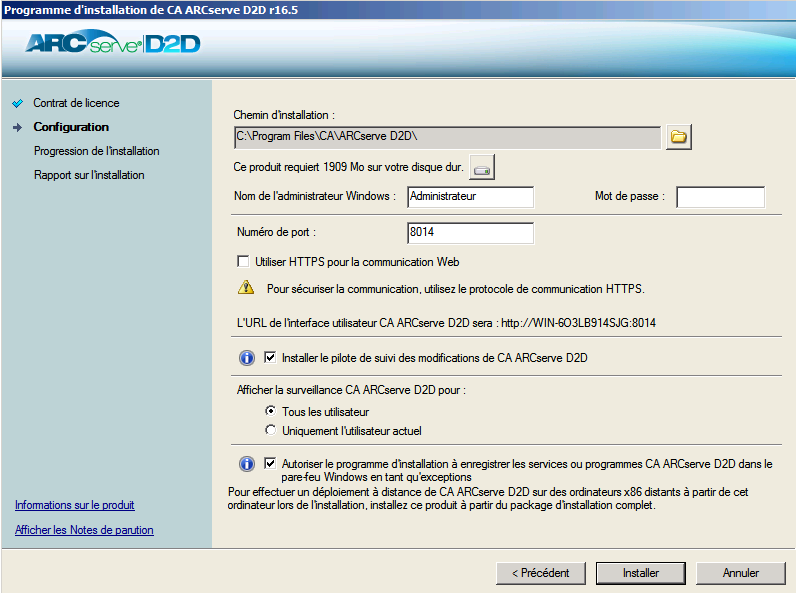Open Informations sur le produit link
This screenshot has height=593, width=796.
75,505
